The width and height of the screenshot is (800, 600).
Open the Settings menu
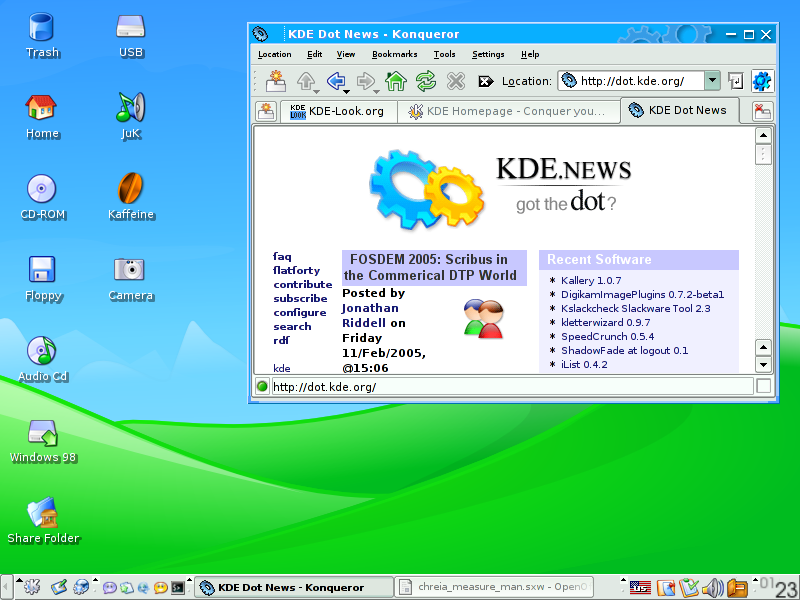488,54
